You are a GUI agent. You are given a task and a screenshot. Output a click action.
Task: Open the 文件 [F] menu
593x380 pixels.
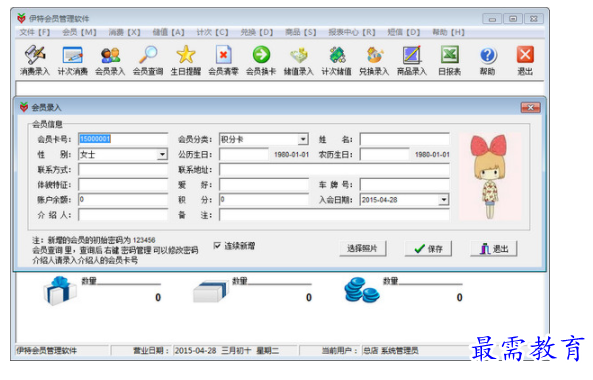pyautogui.click(x=34, y=32)
